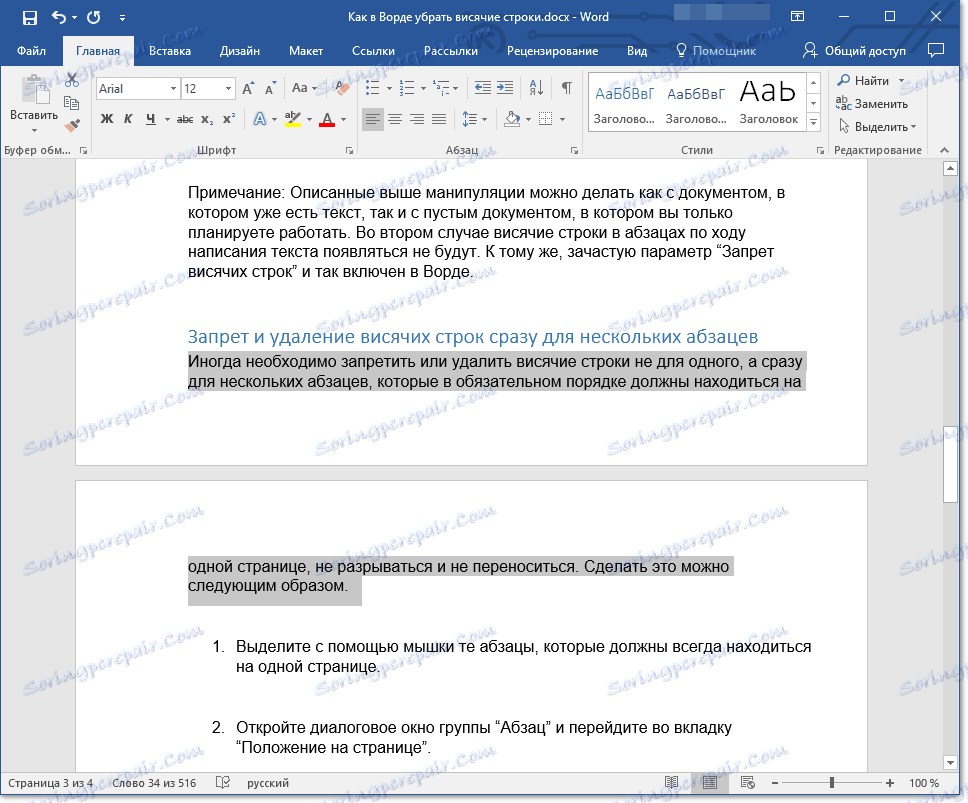Open the Макет ribbon tab
Screen dimensions: 968x803
(306, 51)
